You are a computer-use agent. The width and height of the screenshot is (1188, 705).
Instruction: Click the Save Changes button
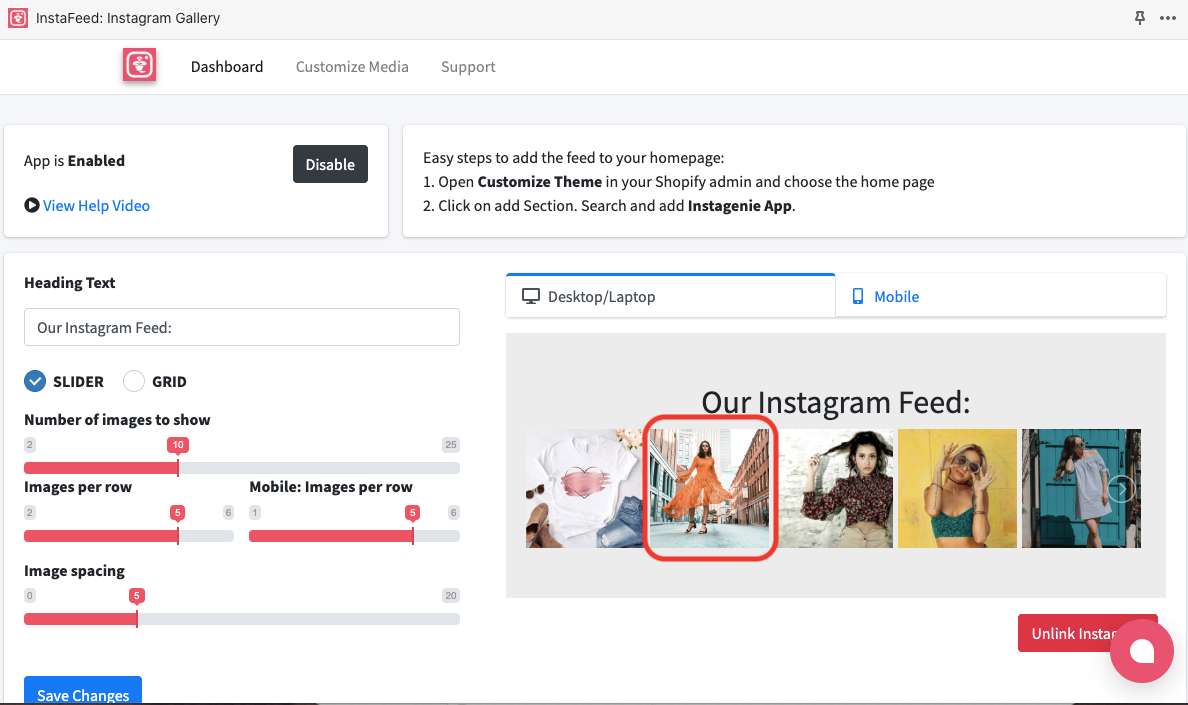coord(83,692)
